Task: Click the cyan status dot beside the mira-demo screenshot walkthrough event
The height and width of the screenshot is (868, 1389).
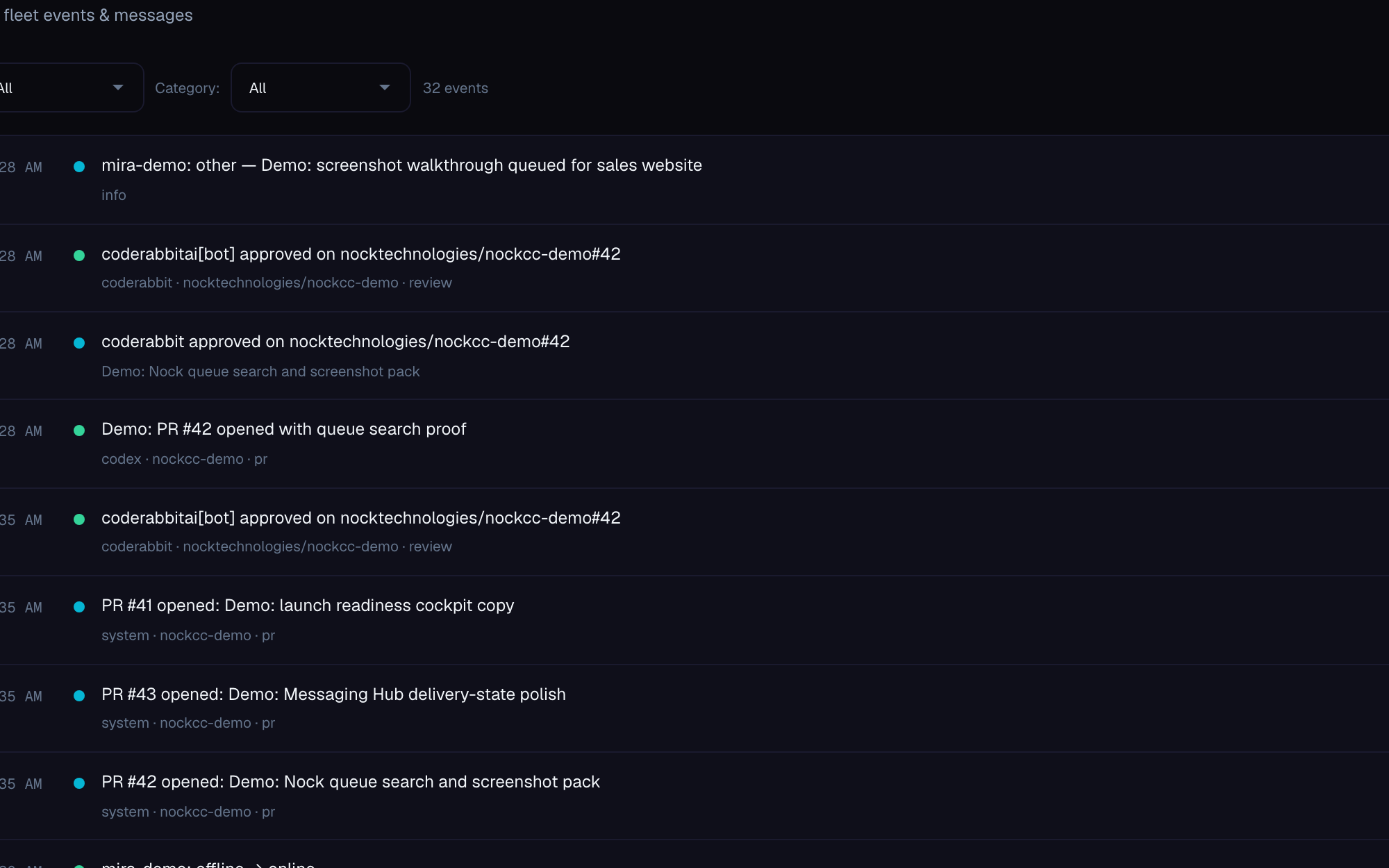Action: pos(79,167)
